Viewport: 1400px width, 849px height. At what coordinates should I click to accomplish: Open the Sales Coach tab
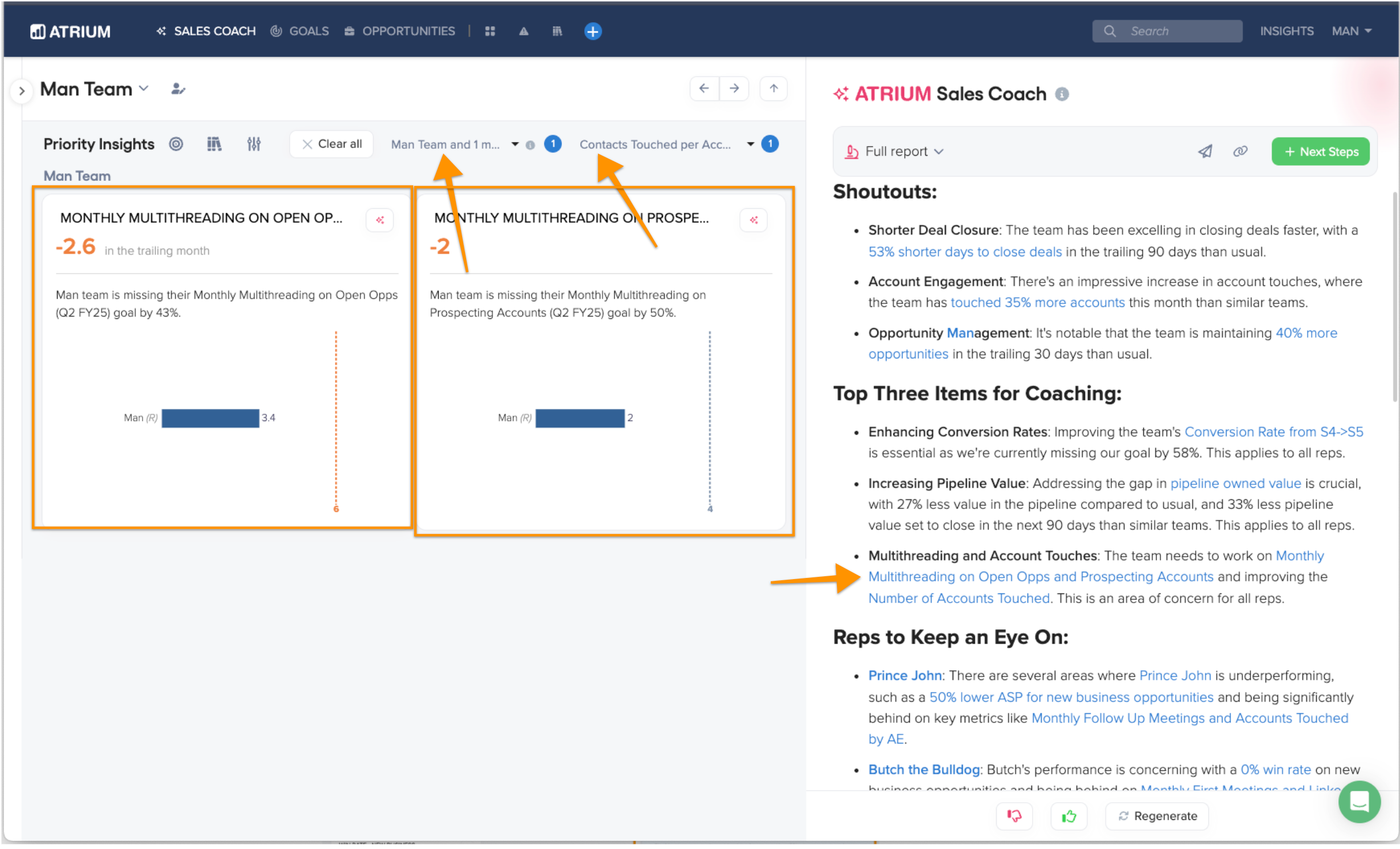pos(206,31)
